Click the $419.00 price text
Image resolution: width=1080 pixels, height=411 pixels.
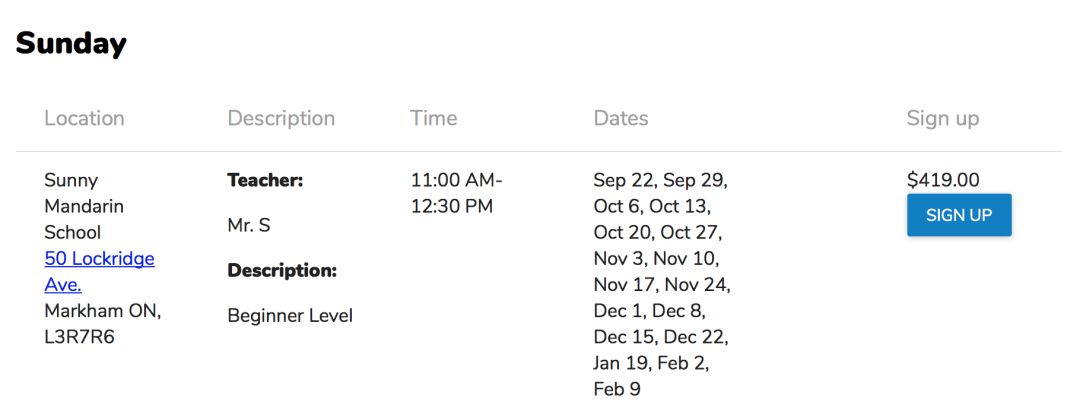(943, 180)
